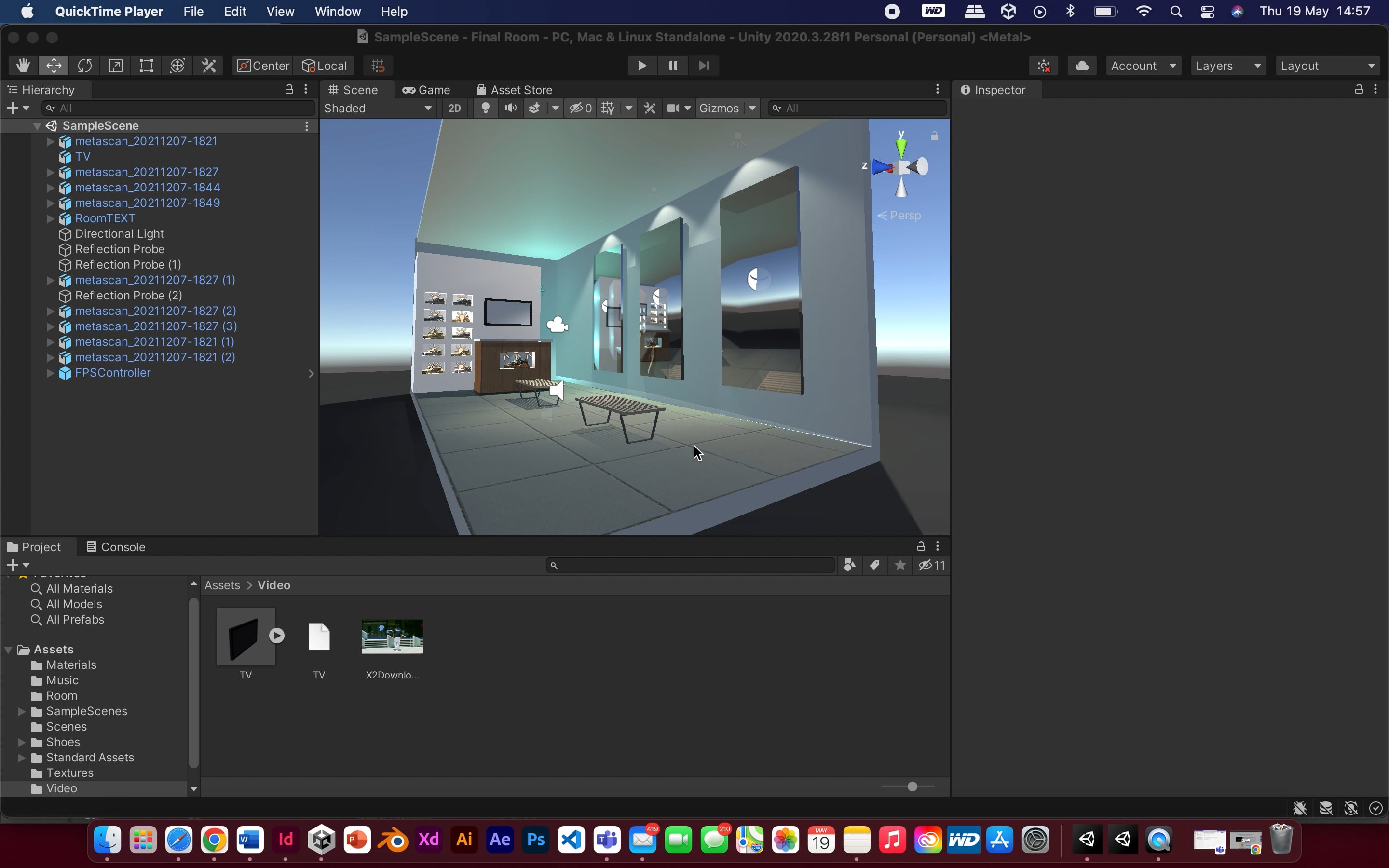The width and height of the screenshot is (1389, 868).
Task: Click the Step frame button
Action: [704, 66]
